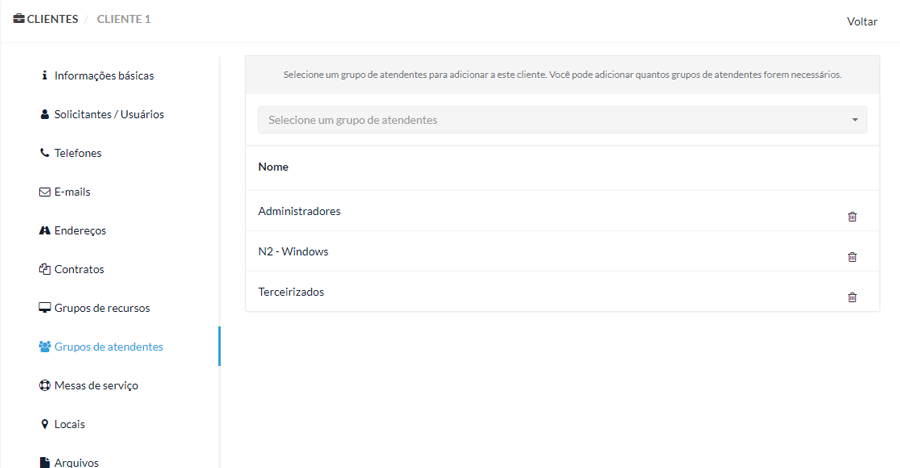Open the Selecione um grupo de atendentes dropdown
900x468 pixels.
click(x=562, y=120)
